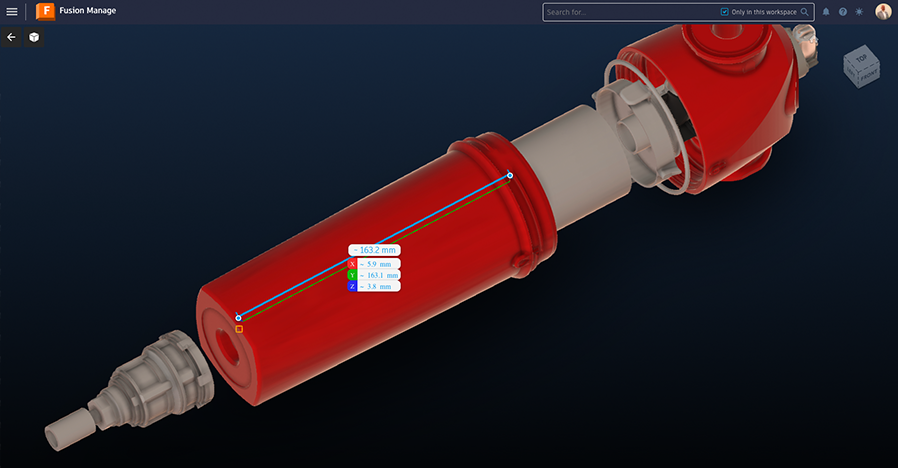Image resolution: width=898 pixels, height=468 pixels.
Task: Open the help question mark icon
Action: (x=843, y=12)
